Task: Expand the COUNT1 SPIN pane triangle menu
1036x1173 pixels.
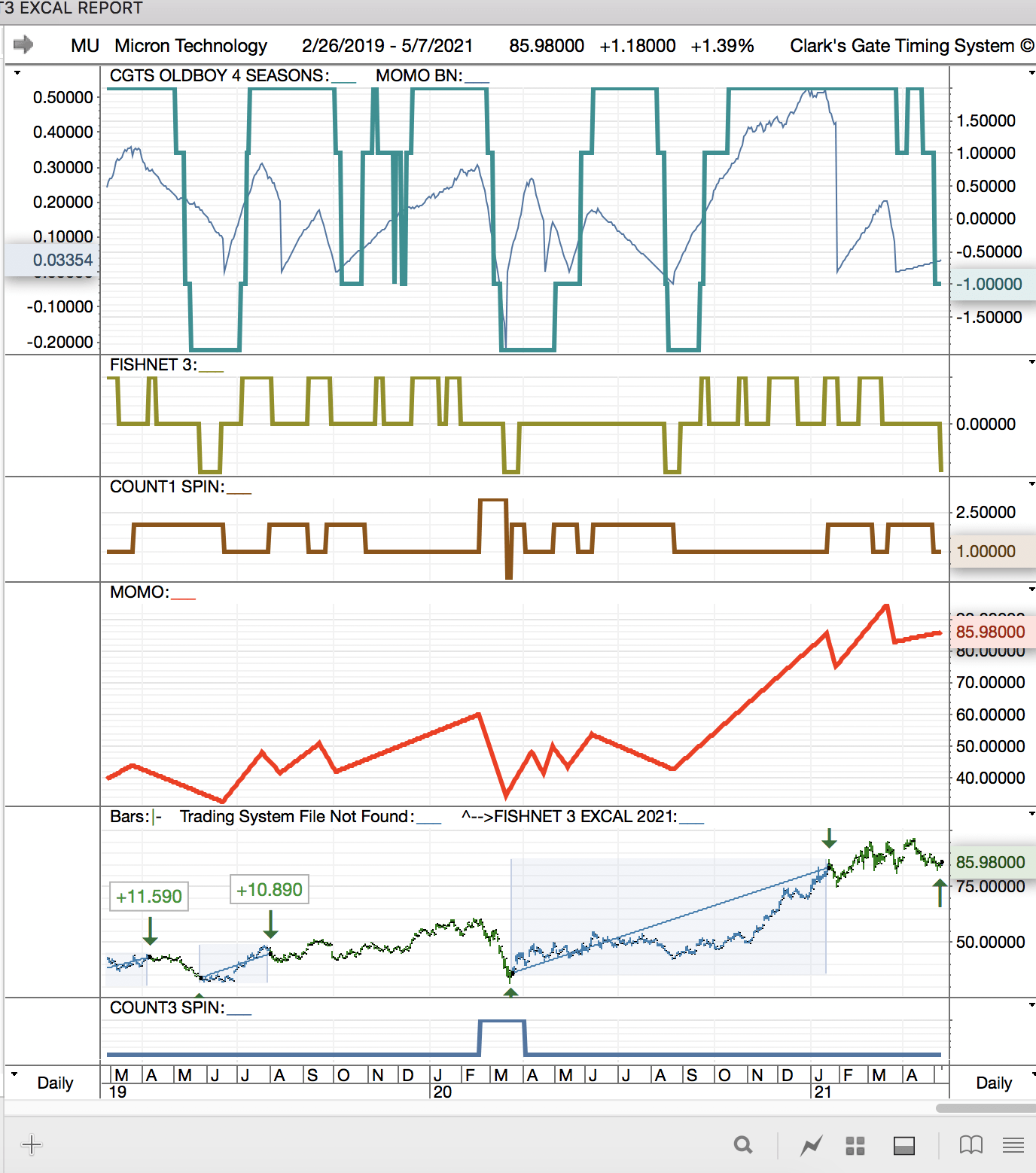Action: 1031,484
